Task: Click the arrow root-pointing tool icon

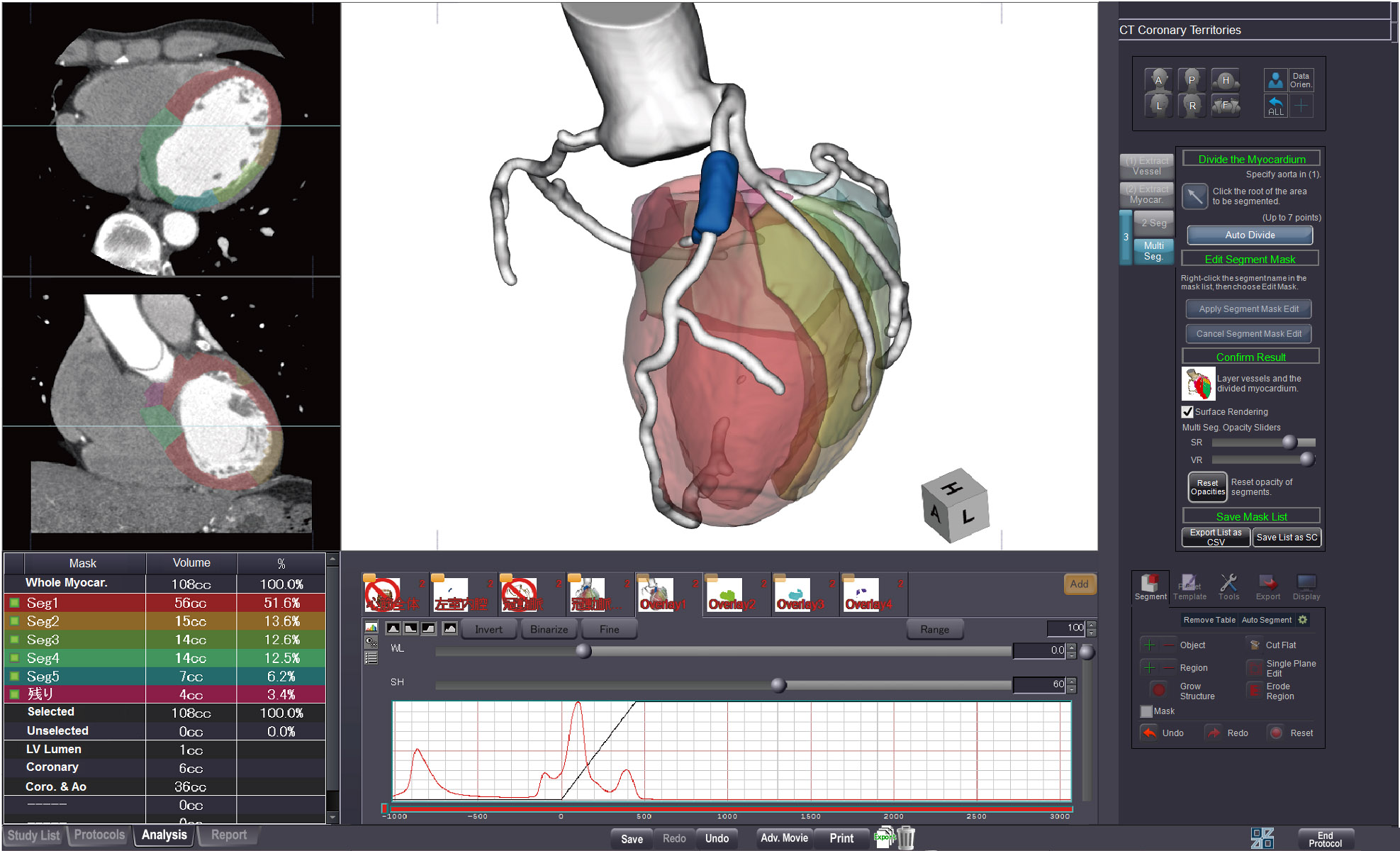Action: [1195, 196]
